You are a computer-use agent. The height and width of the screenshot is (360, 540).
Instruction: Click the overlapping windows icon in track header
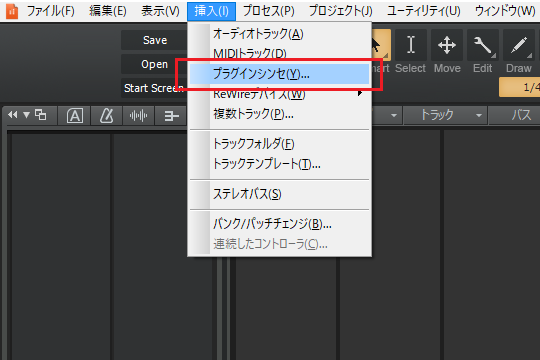41,115
